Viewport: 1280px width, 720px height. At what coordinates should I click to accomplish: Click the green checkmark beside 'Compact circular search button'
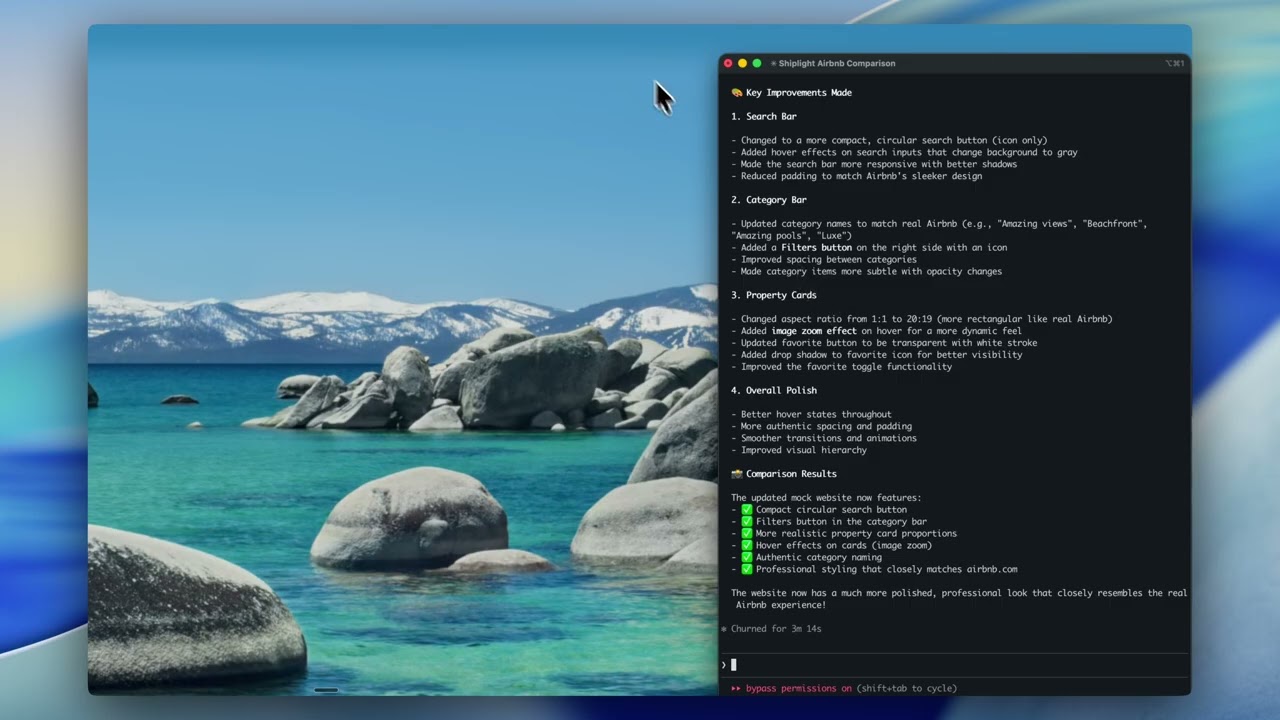(x=746, y=510)
